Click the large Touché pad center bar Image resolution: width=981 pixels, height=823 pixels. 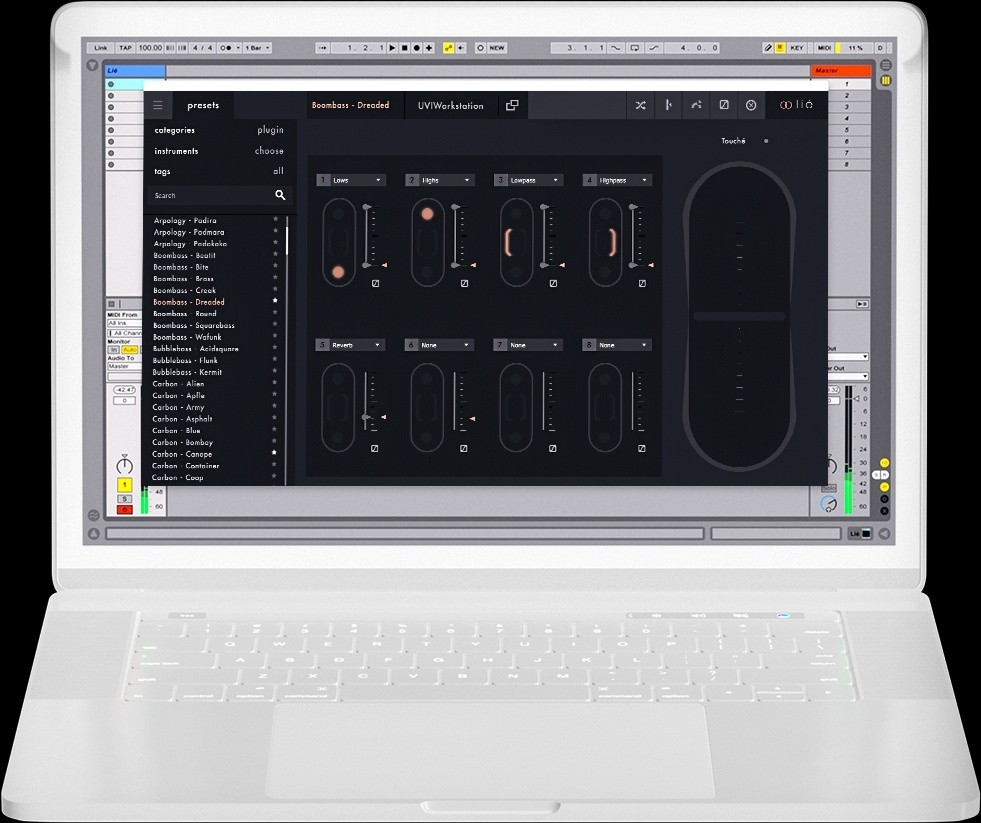click(x=739, y=317)
